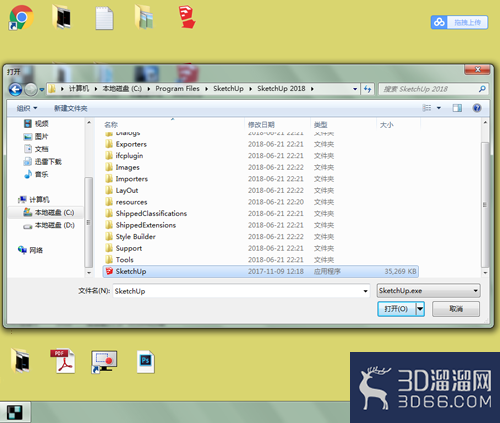Select 图片 in the navigation pane

pyautogui.click(x=36, y=136)
